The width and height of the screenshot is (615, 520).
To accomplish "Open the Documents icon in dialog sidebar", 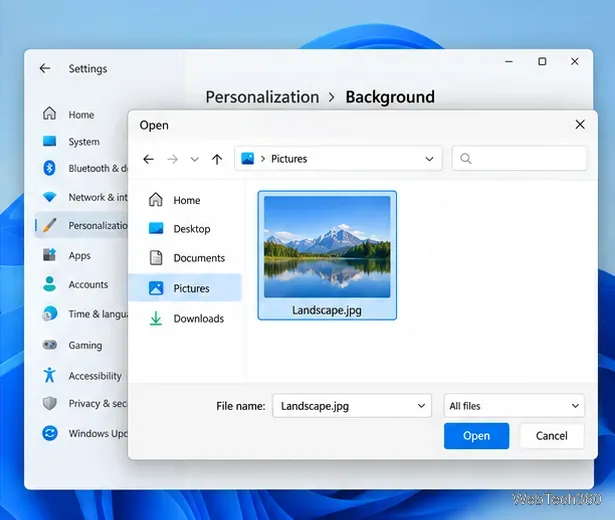I will tap(156, 258).
